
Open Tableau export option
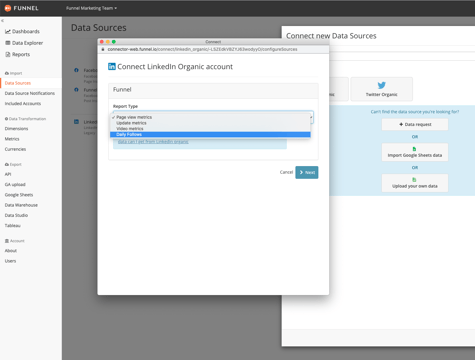point(12,226)
